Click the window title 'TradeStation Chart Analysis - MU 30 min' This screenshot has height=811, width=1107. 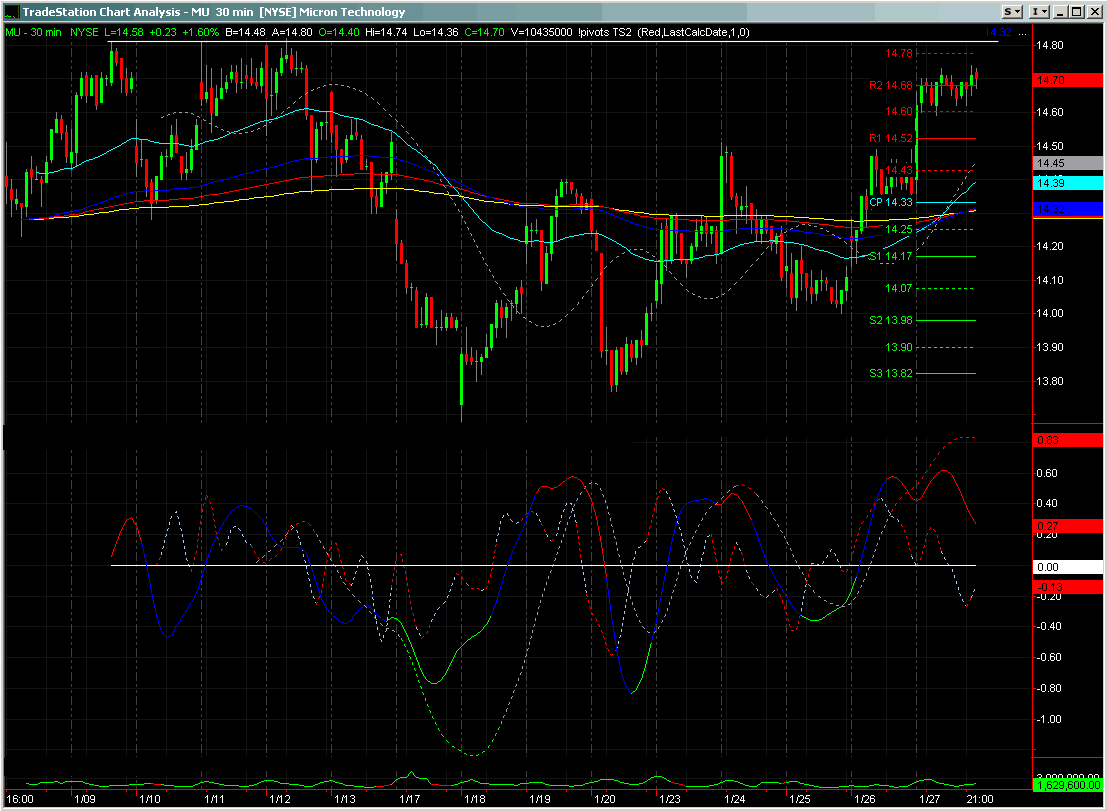point(138,11)
